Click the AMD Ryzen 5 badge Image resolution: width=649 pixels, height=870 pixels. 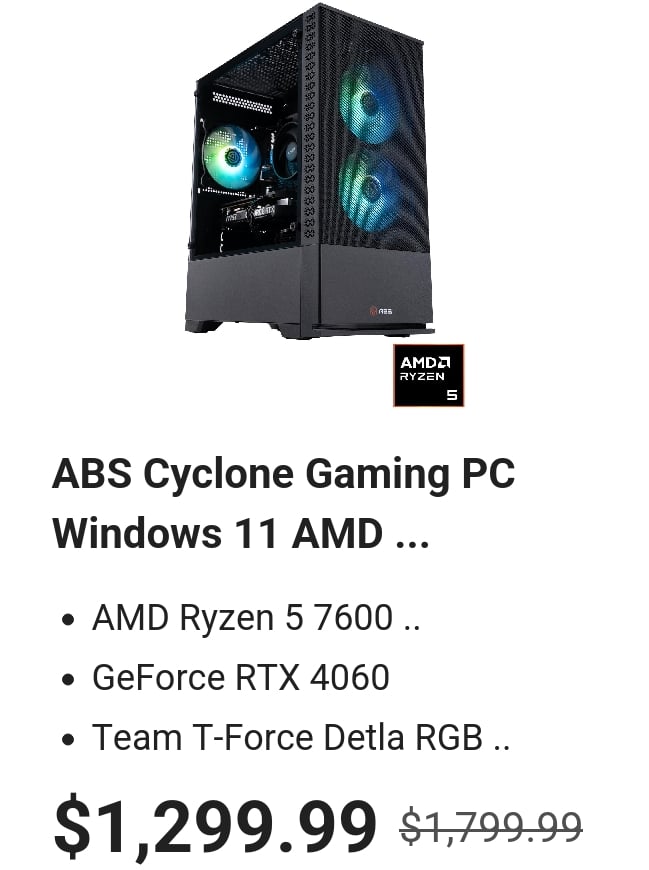tap(428, 376)
